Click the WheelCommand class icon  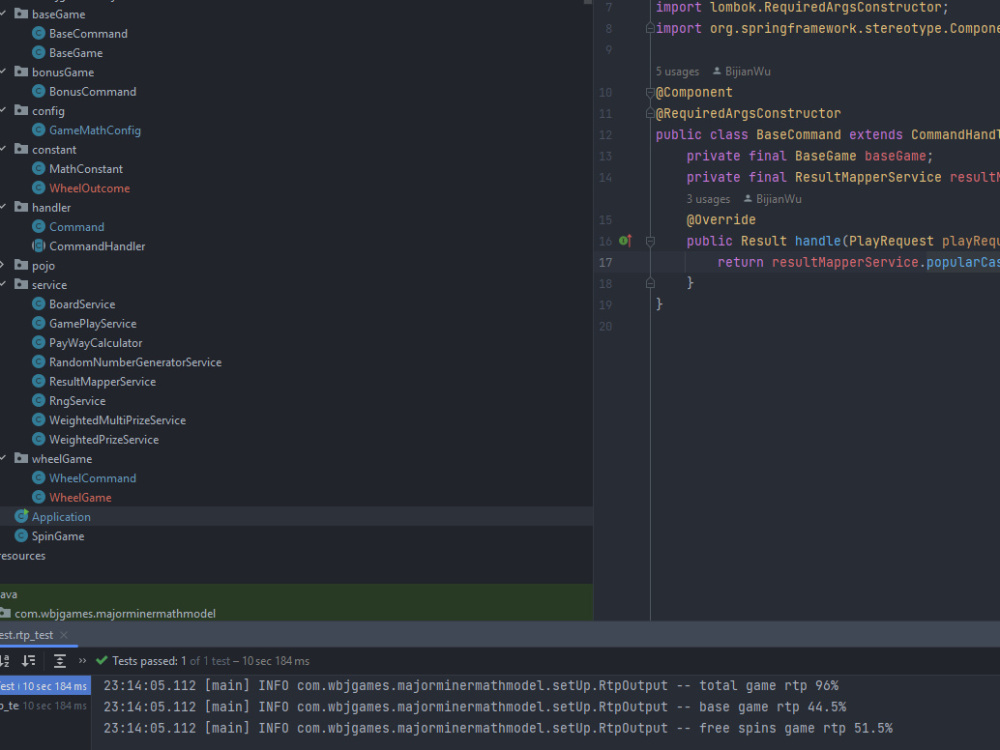click(39, 478)
